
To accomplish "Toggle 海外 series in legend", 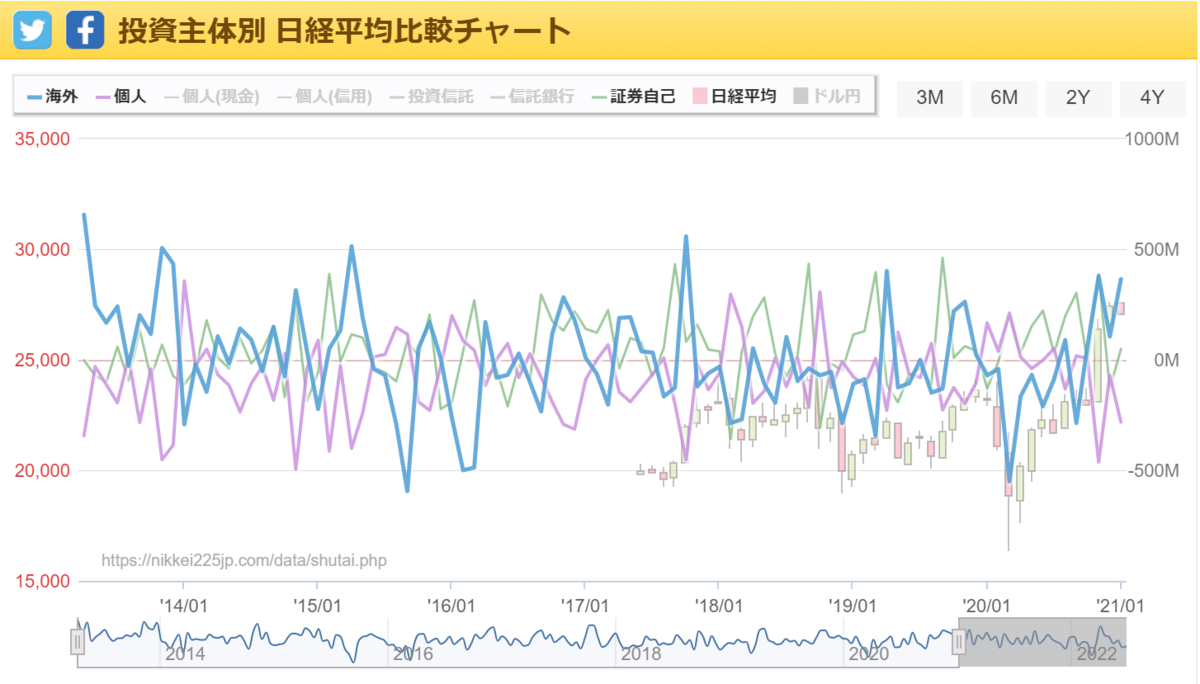I will [54, 97].
